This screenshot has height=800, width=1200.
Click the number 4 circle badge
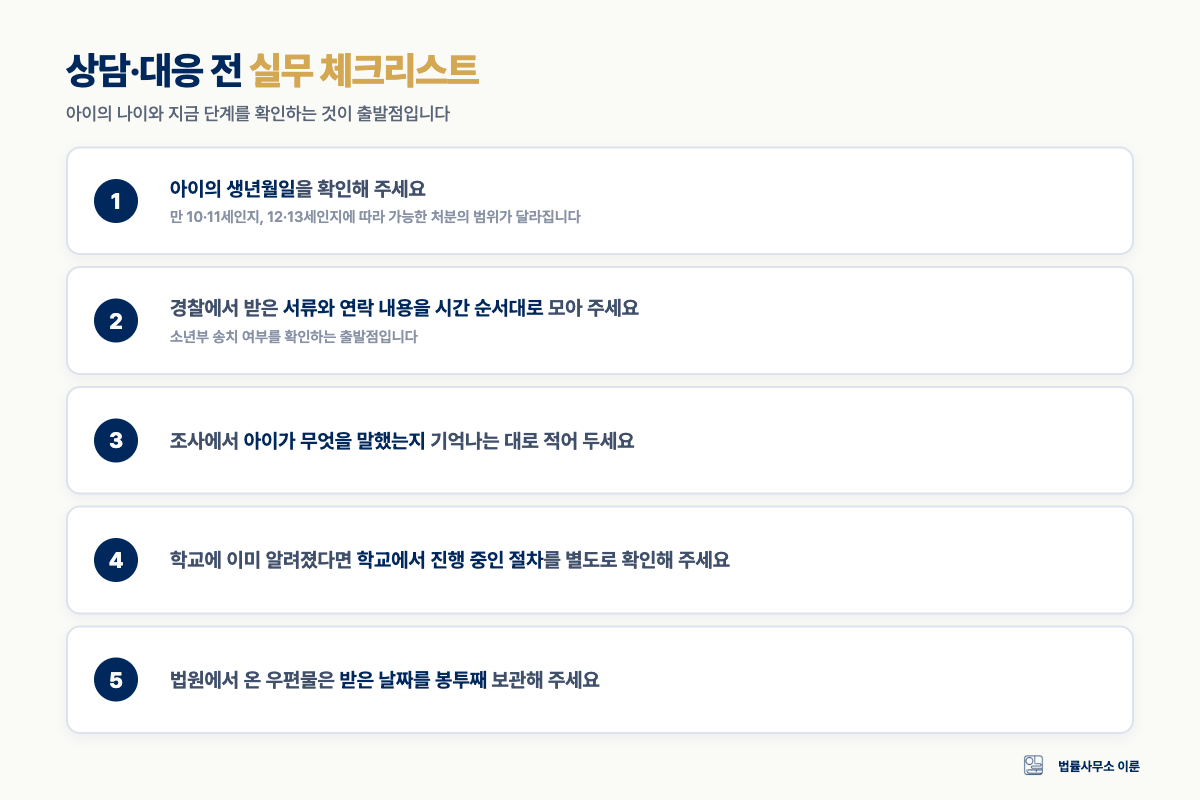[115, 560]
